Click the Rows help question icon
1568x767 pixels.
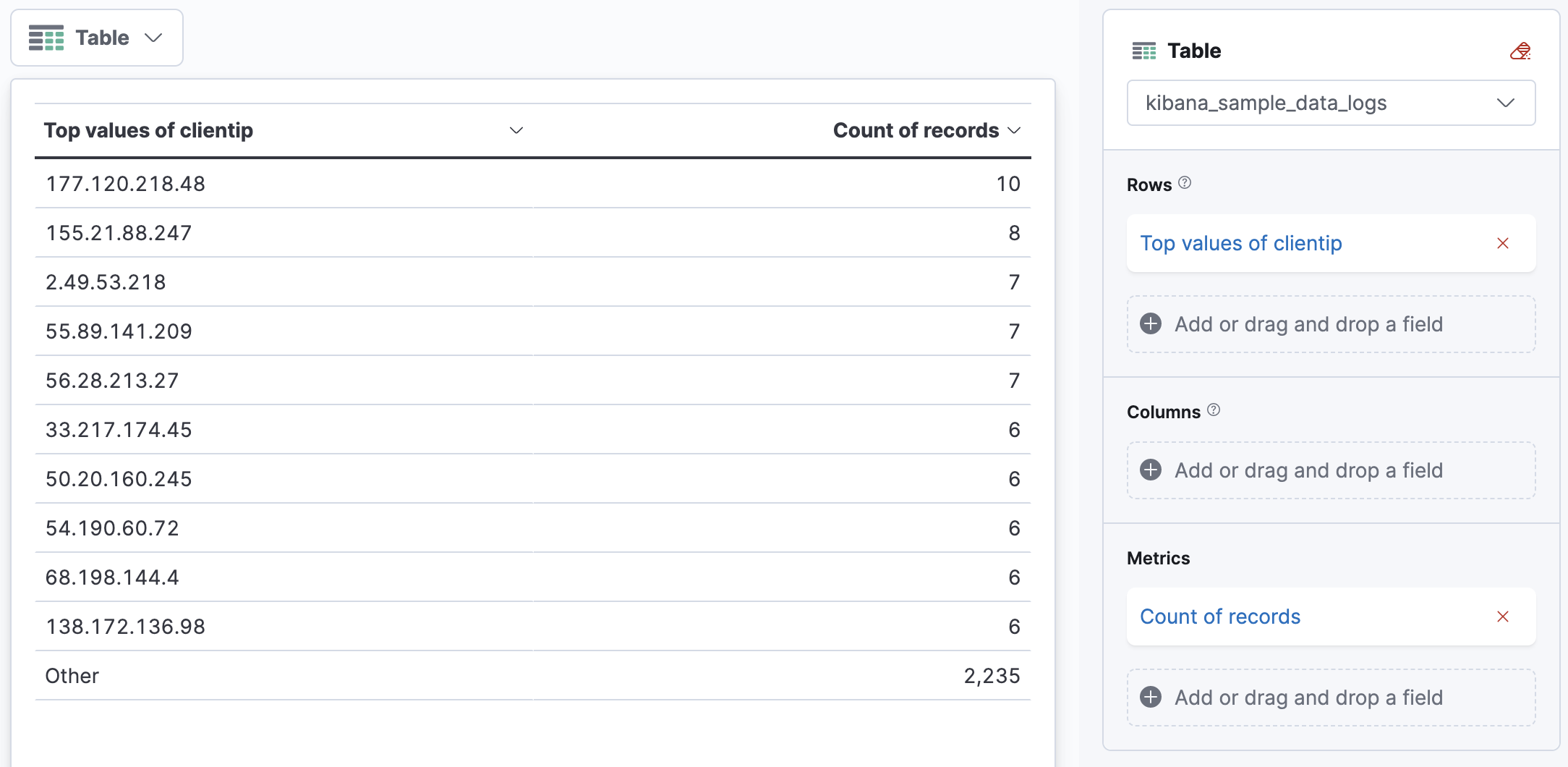1185,183
